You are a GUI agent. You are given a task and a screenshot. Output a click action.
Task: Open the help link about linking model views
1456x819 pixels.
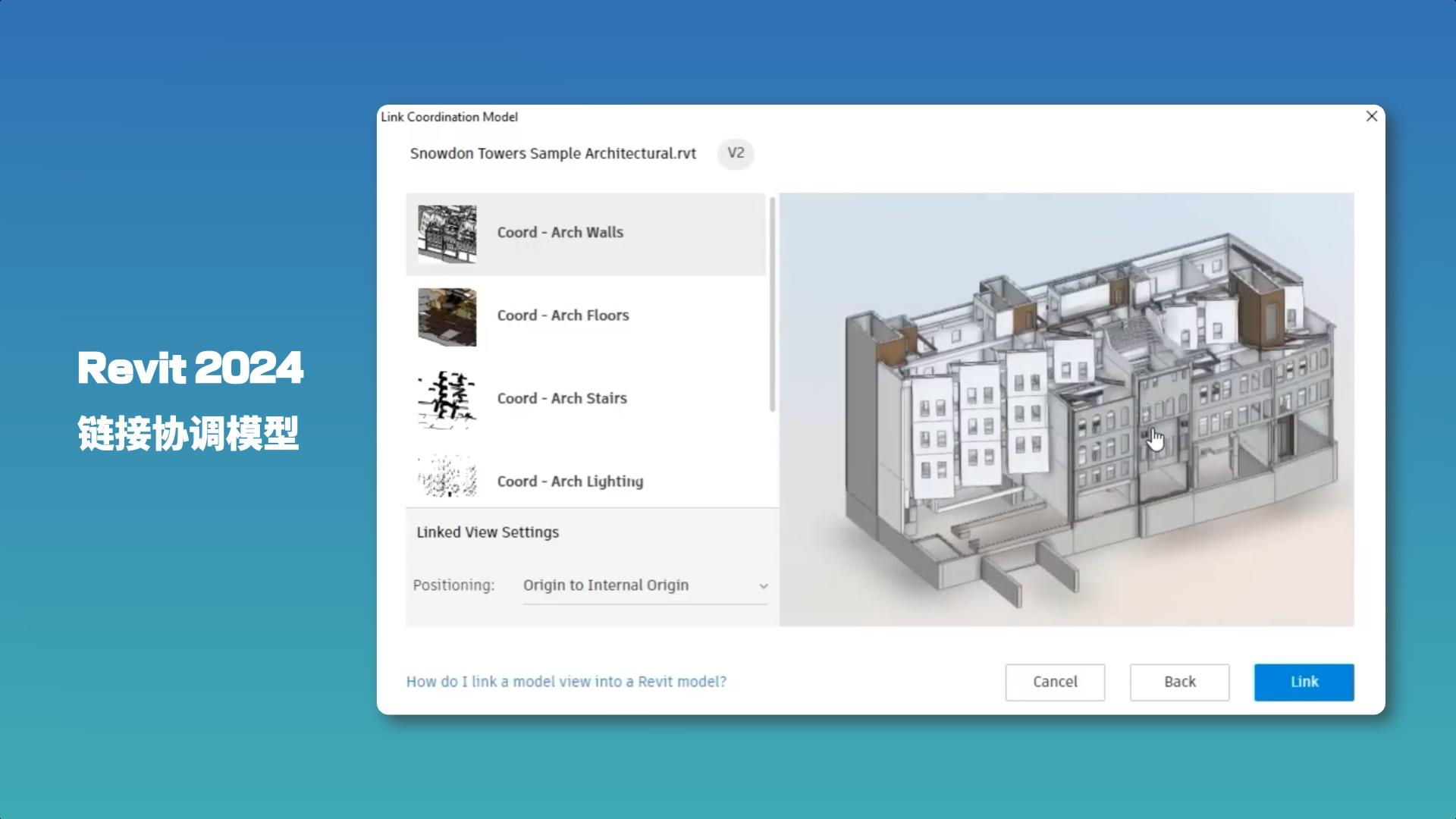click(x=566, y=681)
